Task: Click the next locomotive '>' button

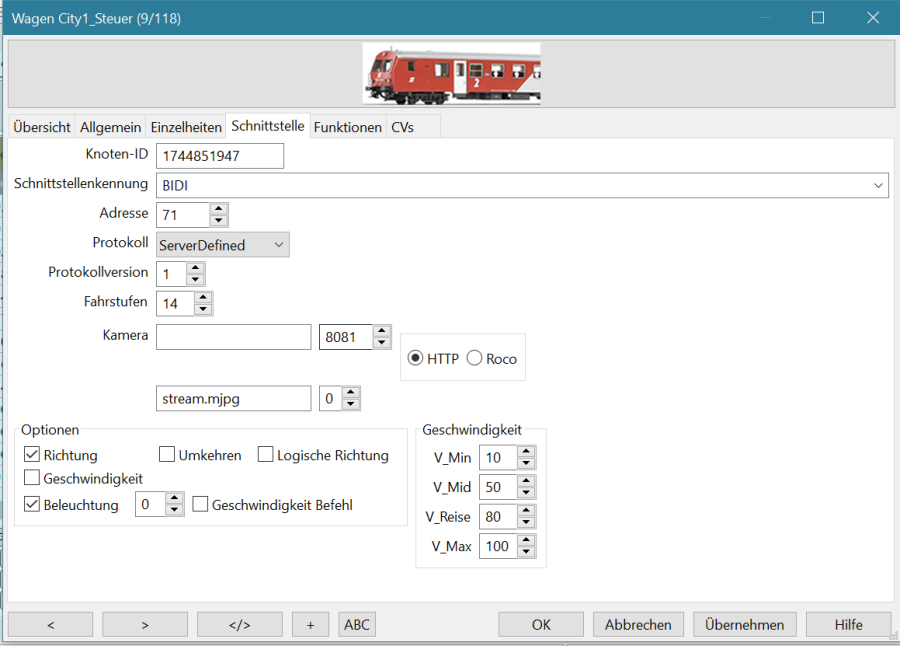Action: [145, 625]
